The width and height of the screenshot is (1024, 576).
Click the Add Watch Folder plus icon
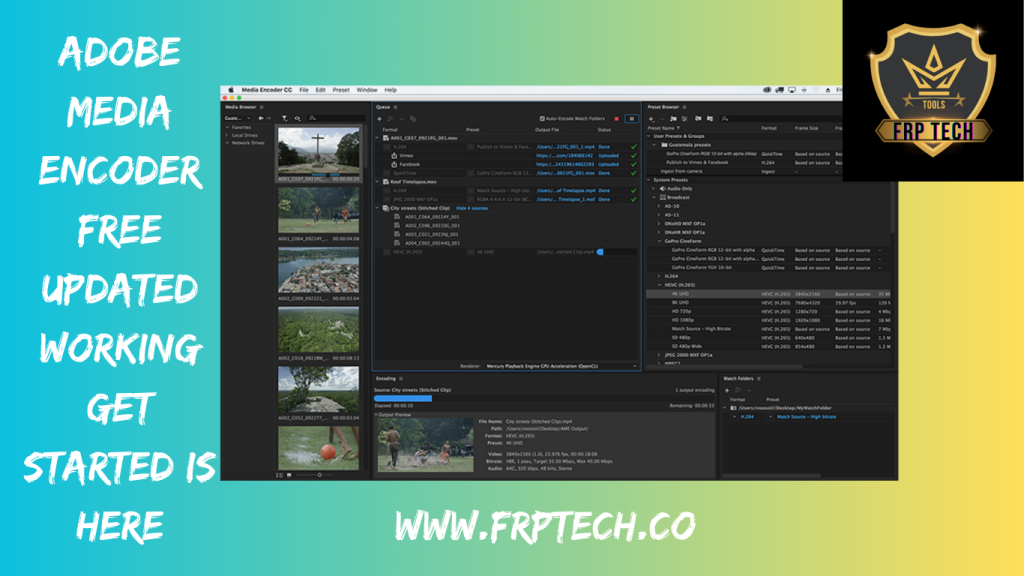727,390
